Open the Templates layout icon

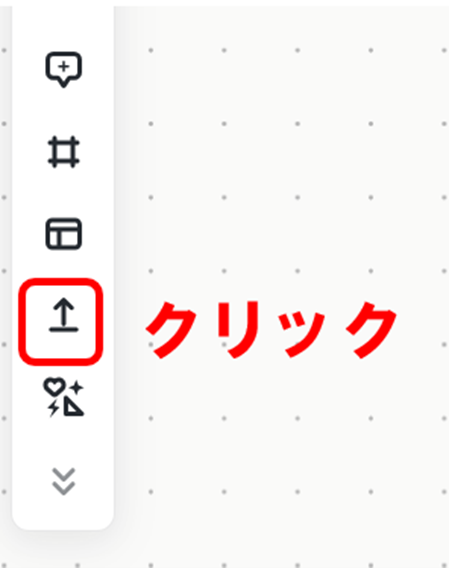pyautogui.click(x=63, y=234)
